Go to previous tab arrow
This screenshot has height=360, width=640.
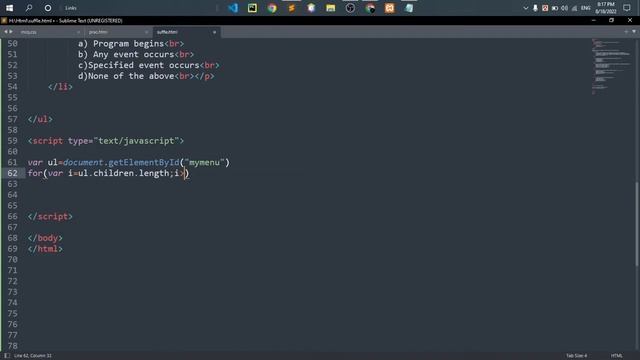pyautogui.click(x=6, y=31)
